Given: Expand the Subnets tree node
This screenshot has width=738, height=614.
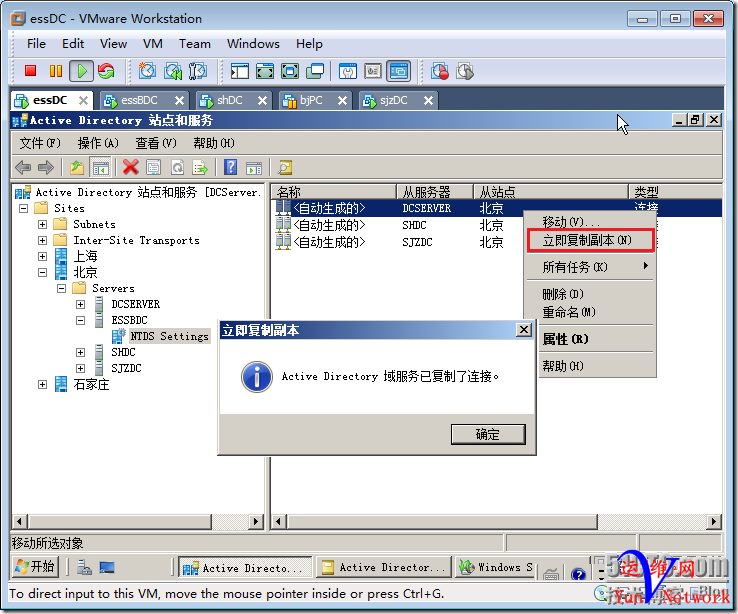Looking at the screenshot, I should tap(42, 224).
